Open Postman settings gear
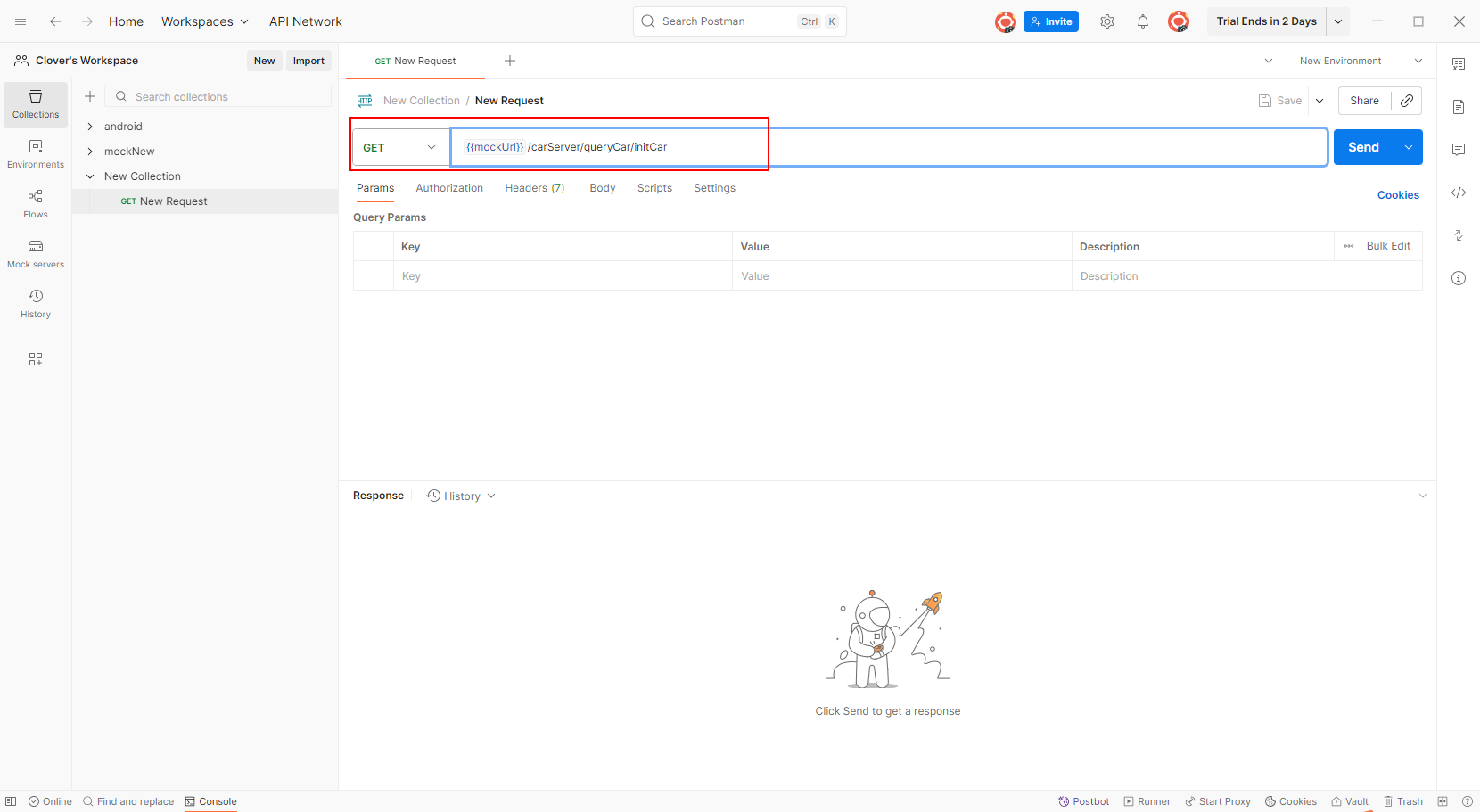This screenshot has width=1480, height=812. tap(1107, 21)
